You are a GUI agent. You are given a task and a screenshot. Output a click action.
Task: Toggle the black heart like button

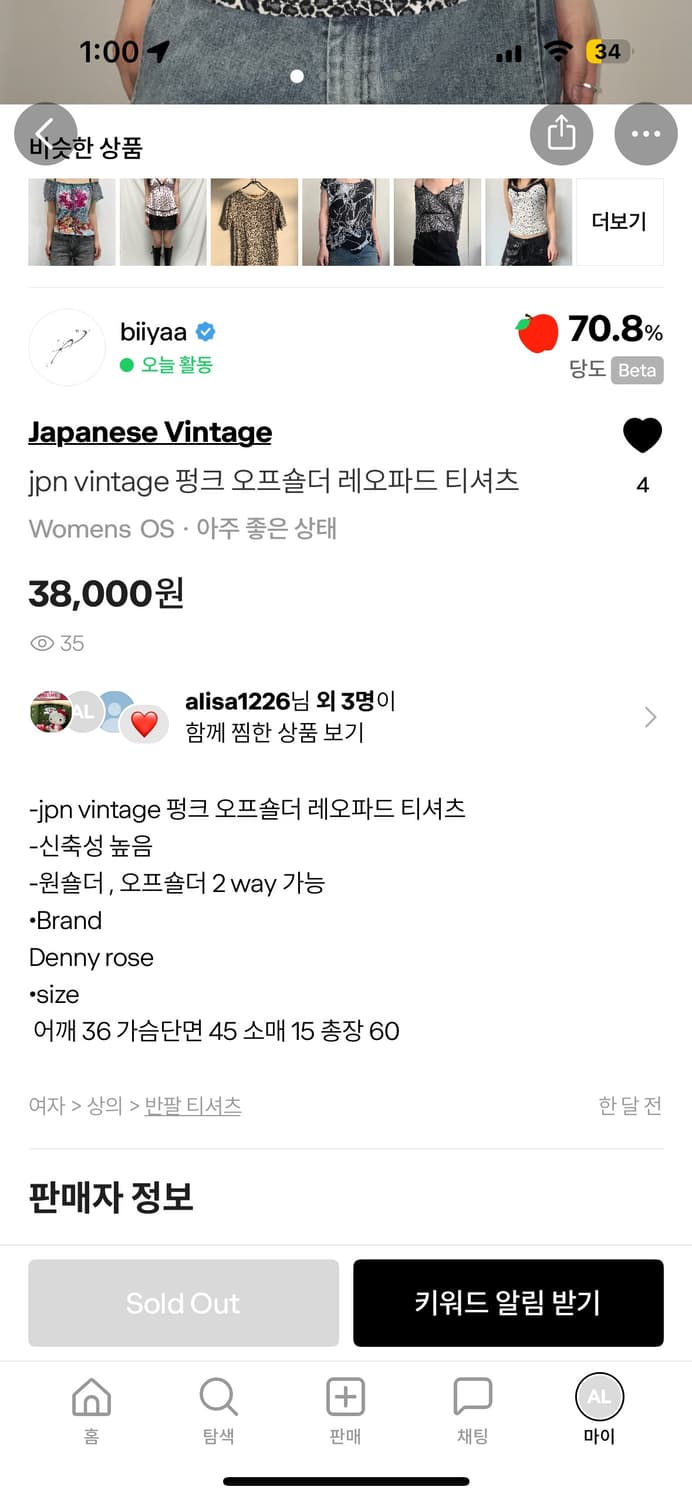click(x=642, y=436)
